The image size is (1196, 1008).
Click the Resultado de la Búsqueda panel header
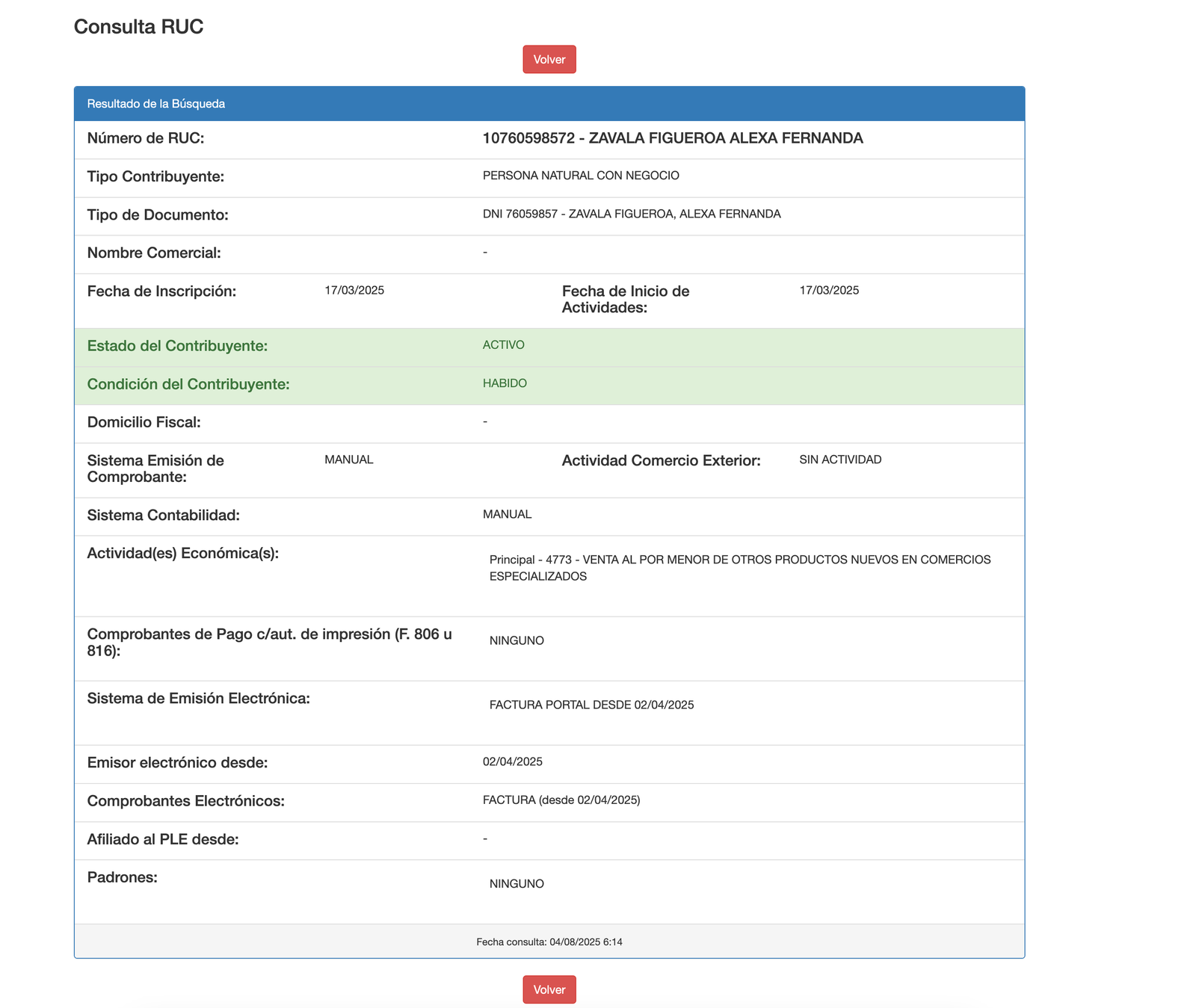coord(156,104)
